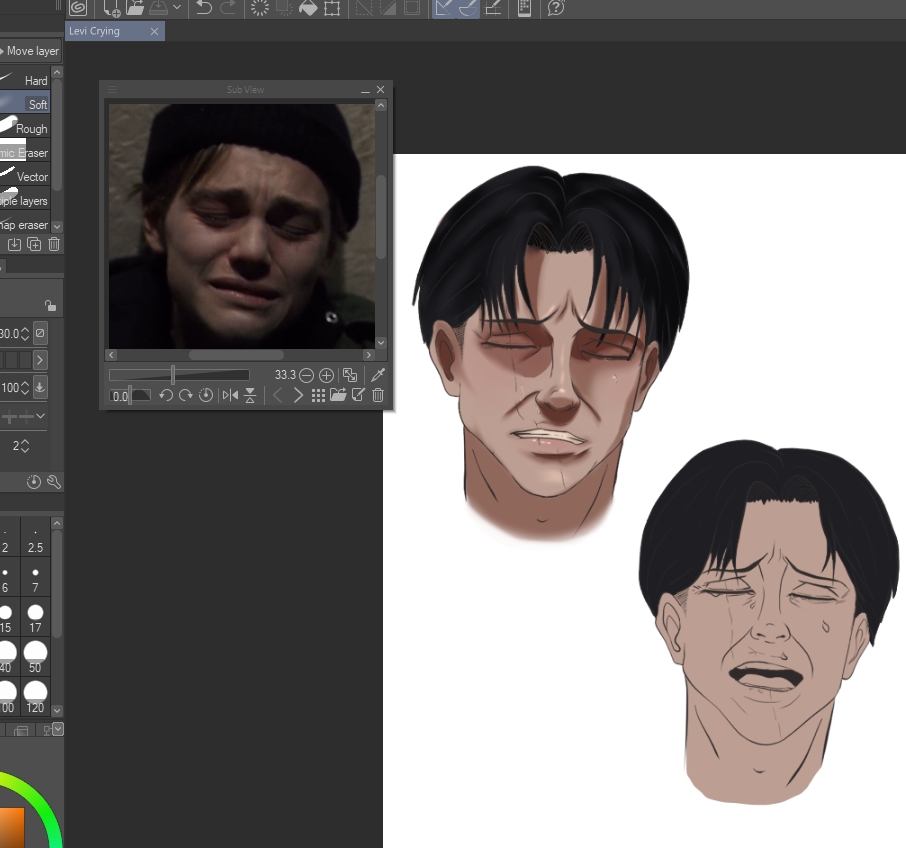This screenshot has height=848, width=906.
Task: Delete the image from Sub View
Action: pyautogui.click(x=378, y=396)
